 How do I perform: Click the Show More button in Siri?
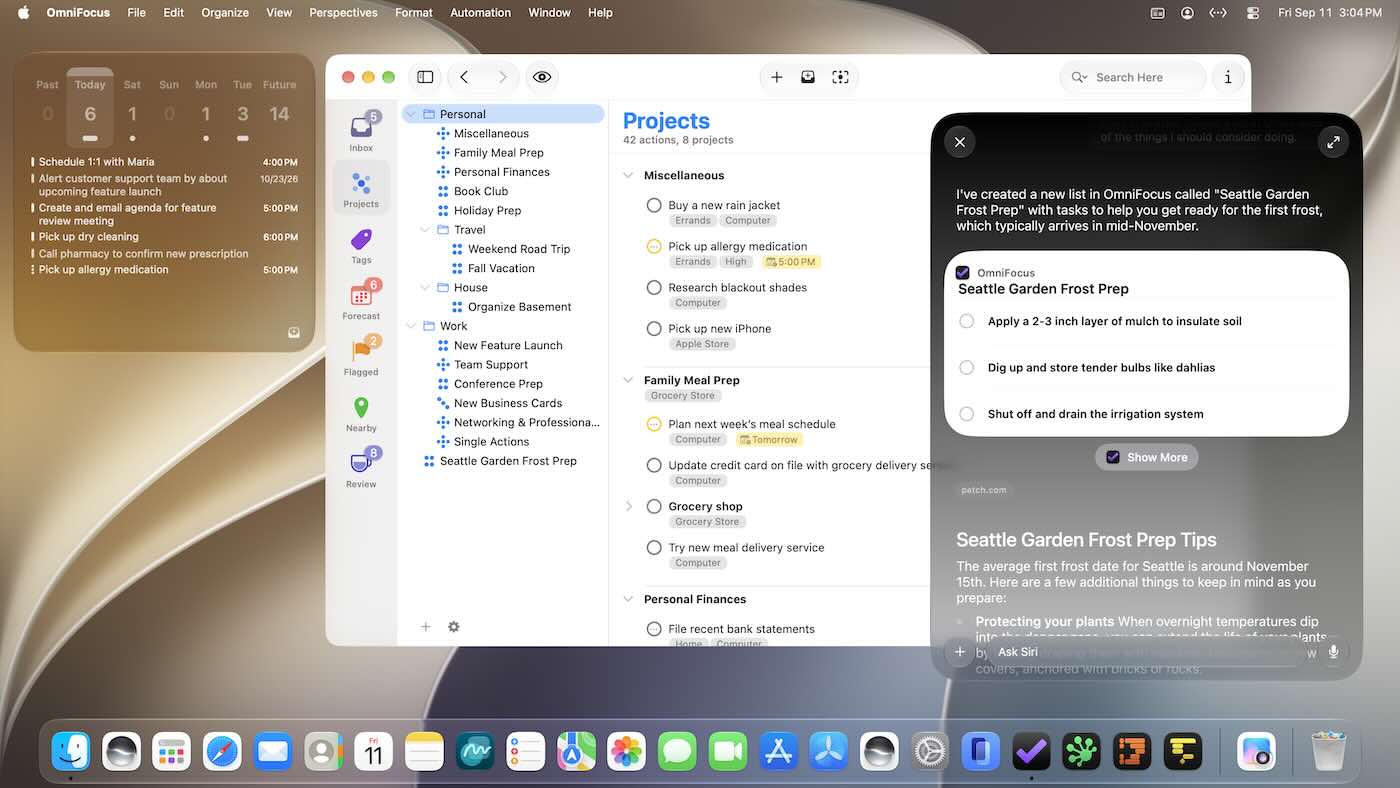click(x=1147, y=457)
